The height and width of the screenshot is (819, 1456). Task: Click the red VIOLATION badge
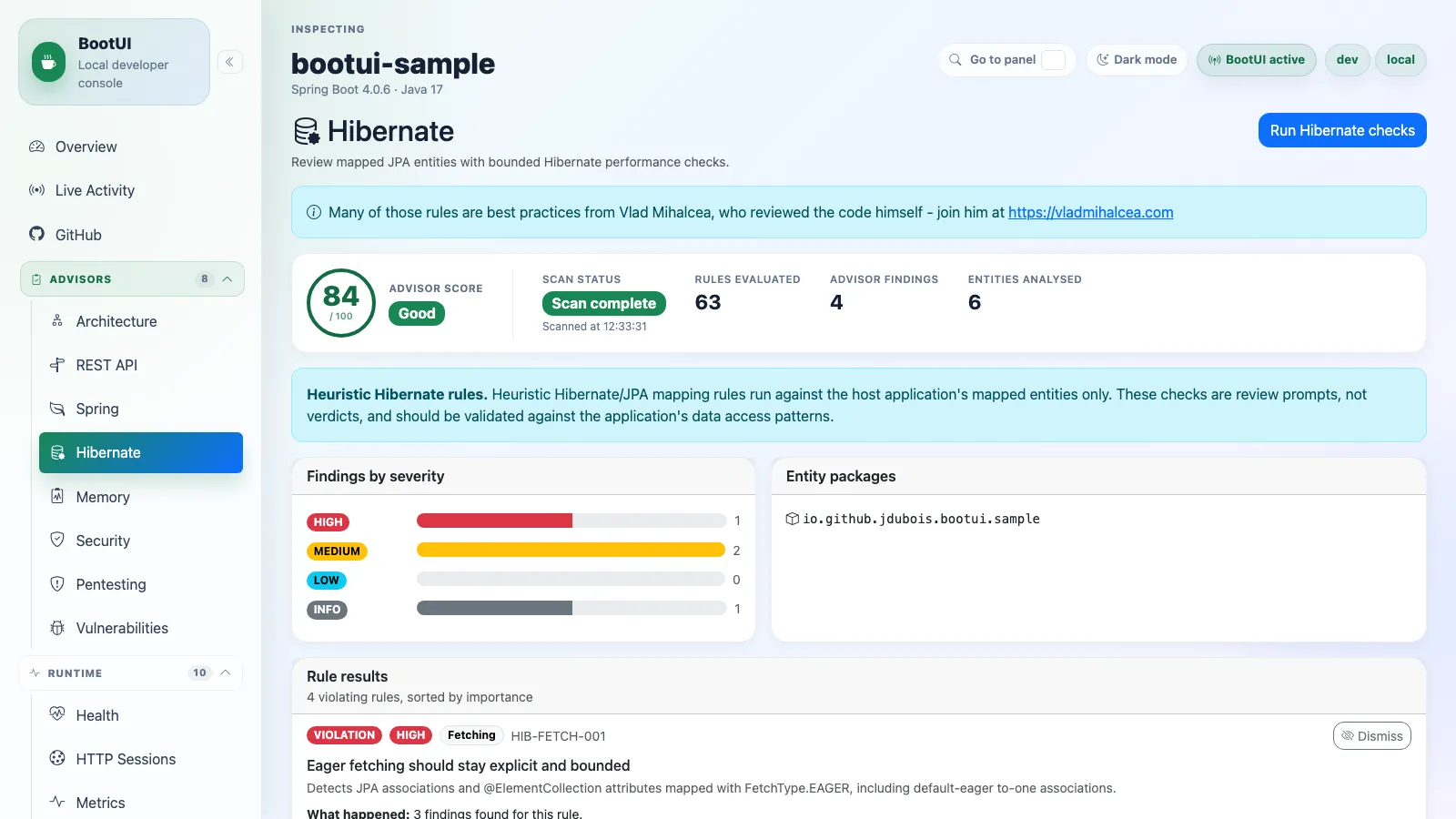(344, 735)
